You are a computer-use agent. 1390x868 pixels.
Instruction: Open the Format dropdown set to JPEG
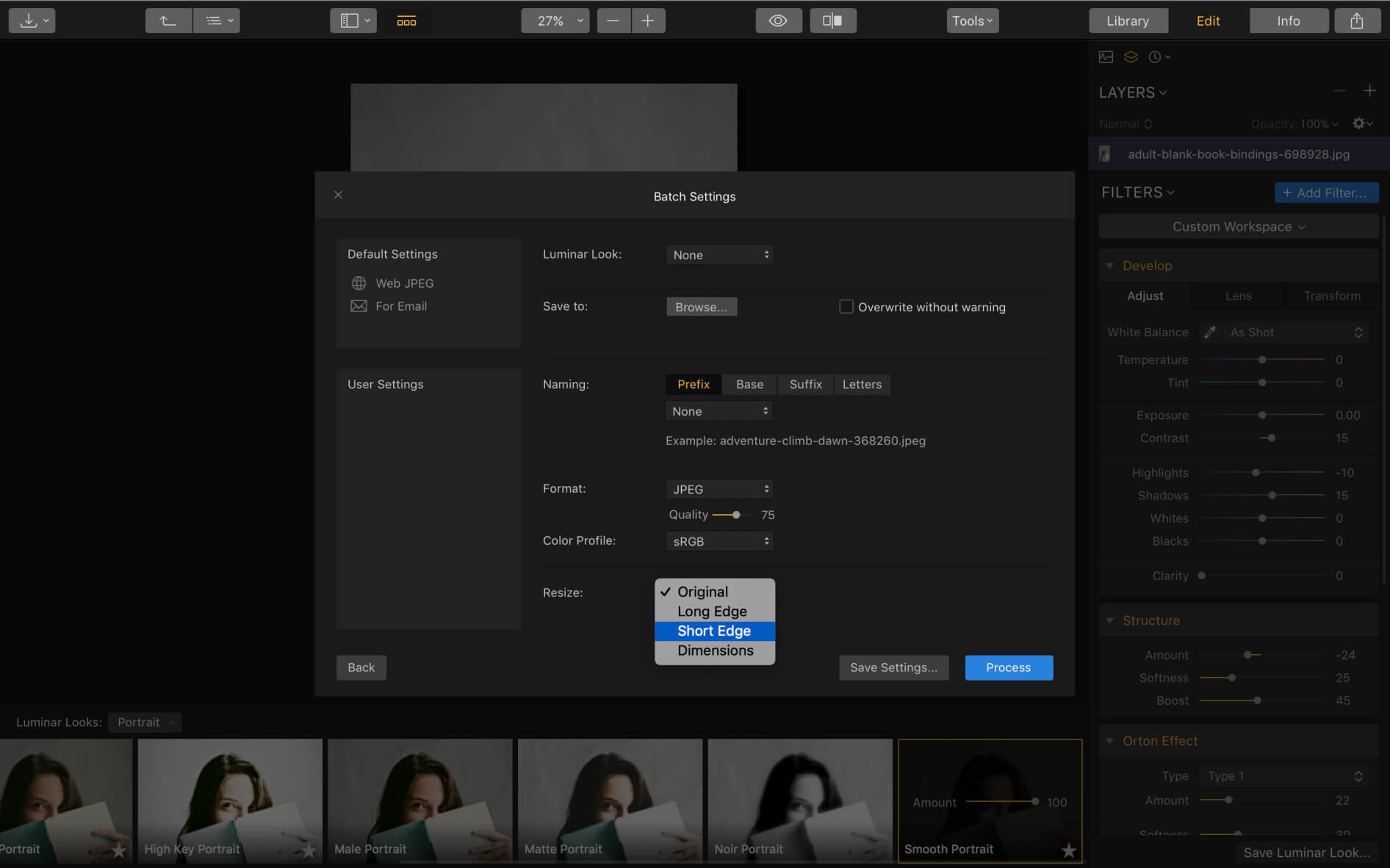(x=719, y=488)
